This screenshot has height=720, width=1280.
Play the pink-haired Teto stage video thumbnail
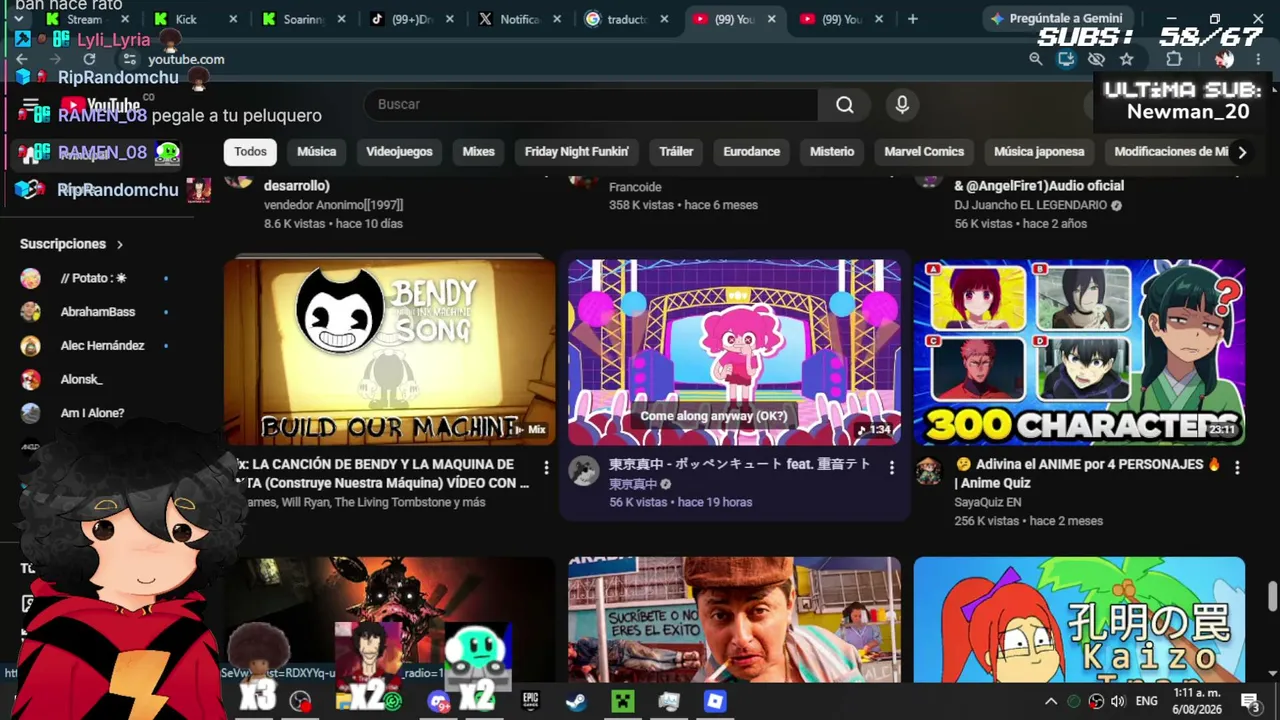734,352
